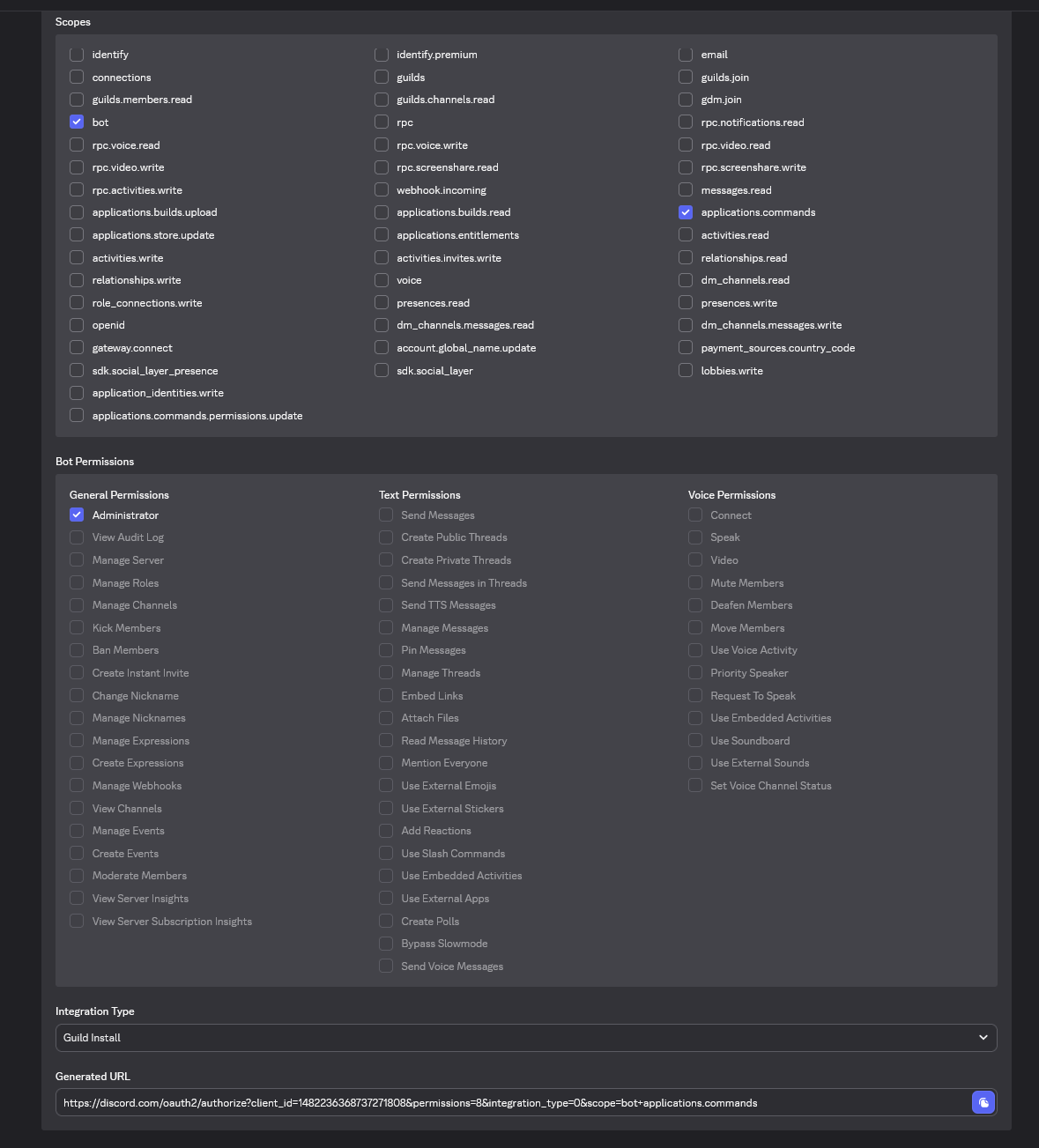Image resolution: width=1039 pixels, height=1148 pixels.
Task: Check the Manage Roles permission
Action: click(x=77, y=582)
